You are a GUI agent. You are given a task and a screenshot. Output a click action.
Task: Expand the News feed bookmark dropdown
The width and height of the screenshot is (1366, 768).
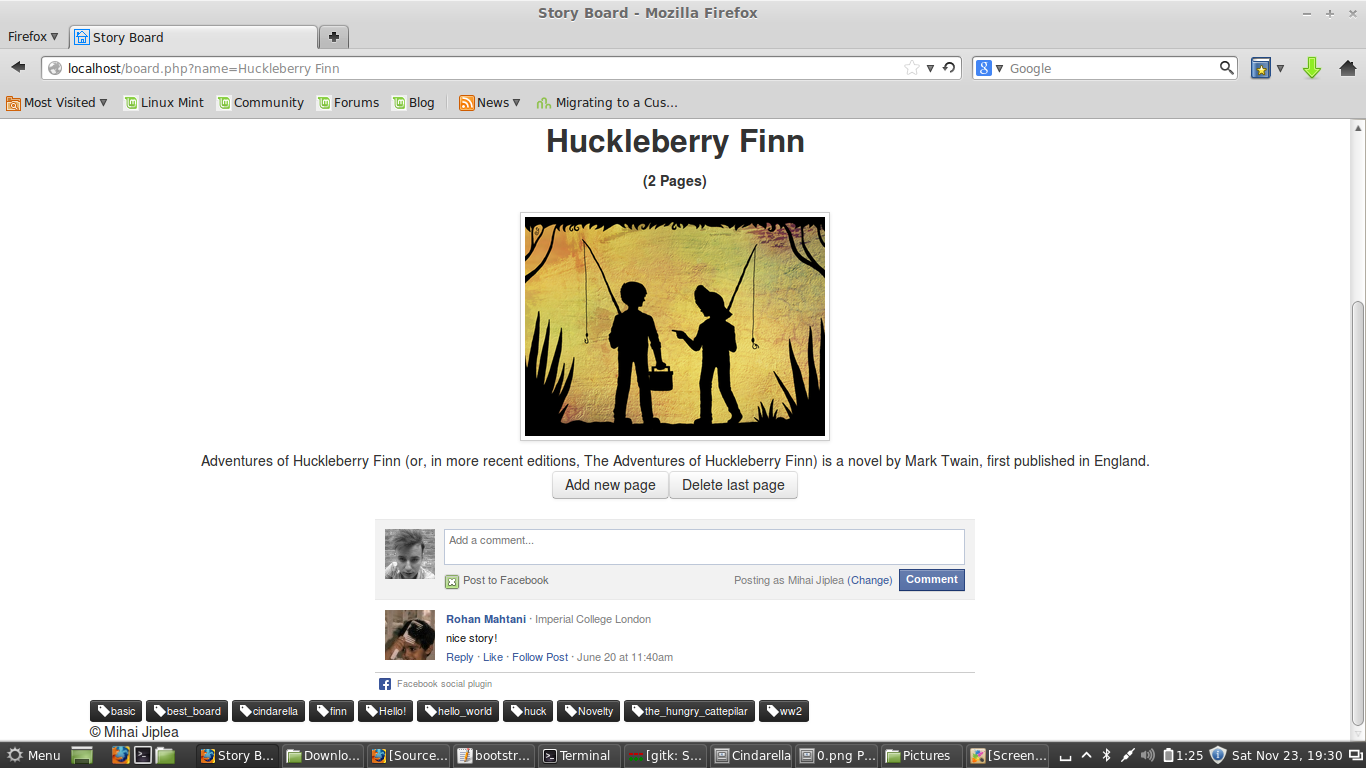(x=490, y=102)
